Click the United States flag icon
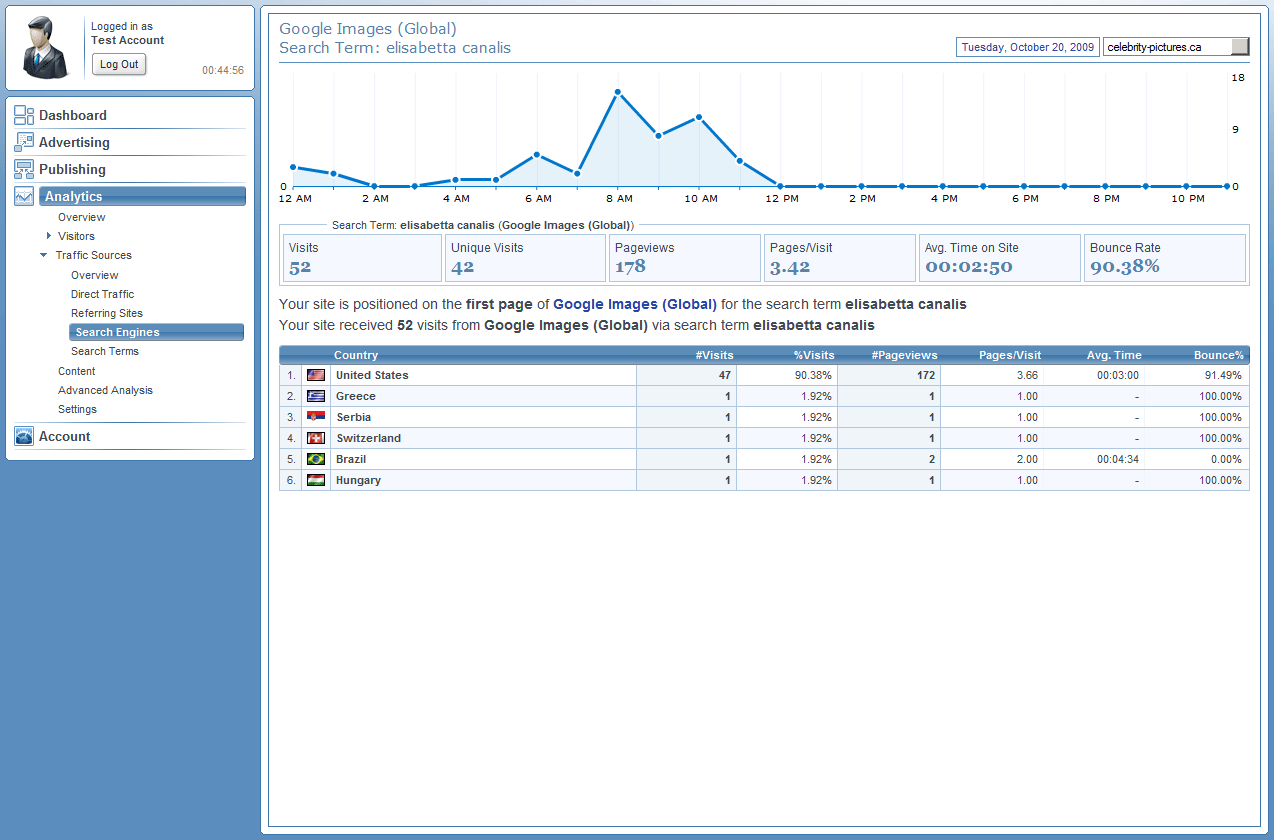 316,375
